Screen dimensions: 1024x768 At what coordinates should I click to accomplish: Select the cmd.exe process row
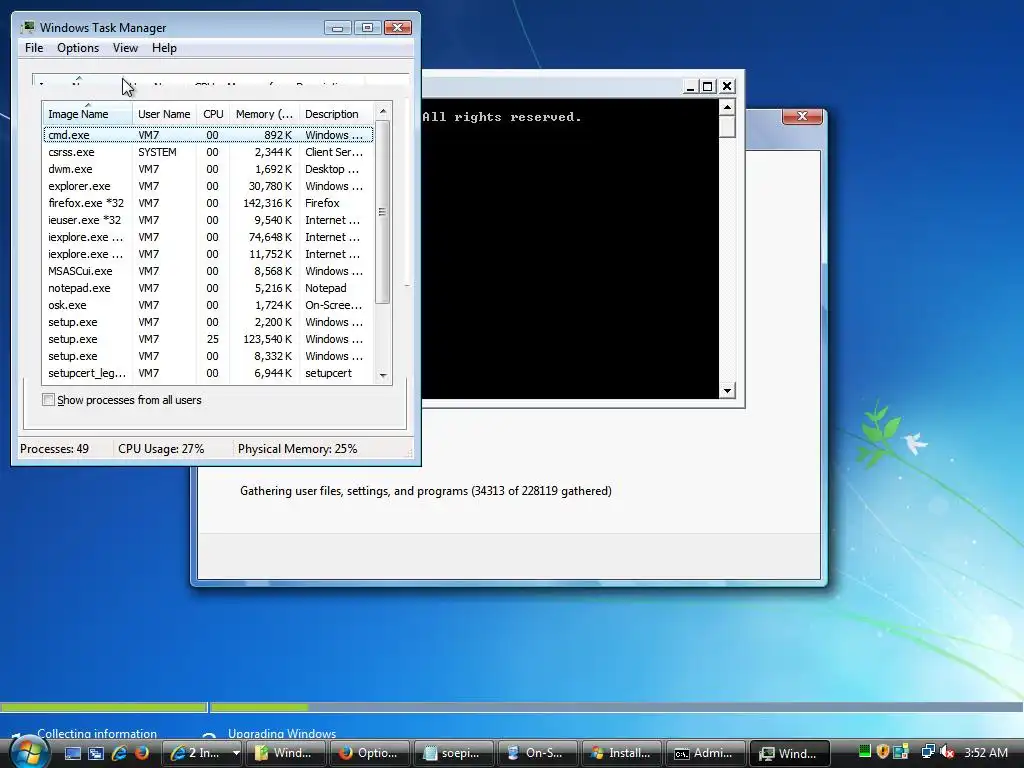click(x=208, y=135)
